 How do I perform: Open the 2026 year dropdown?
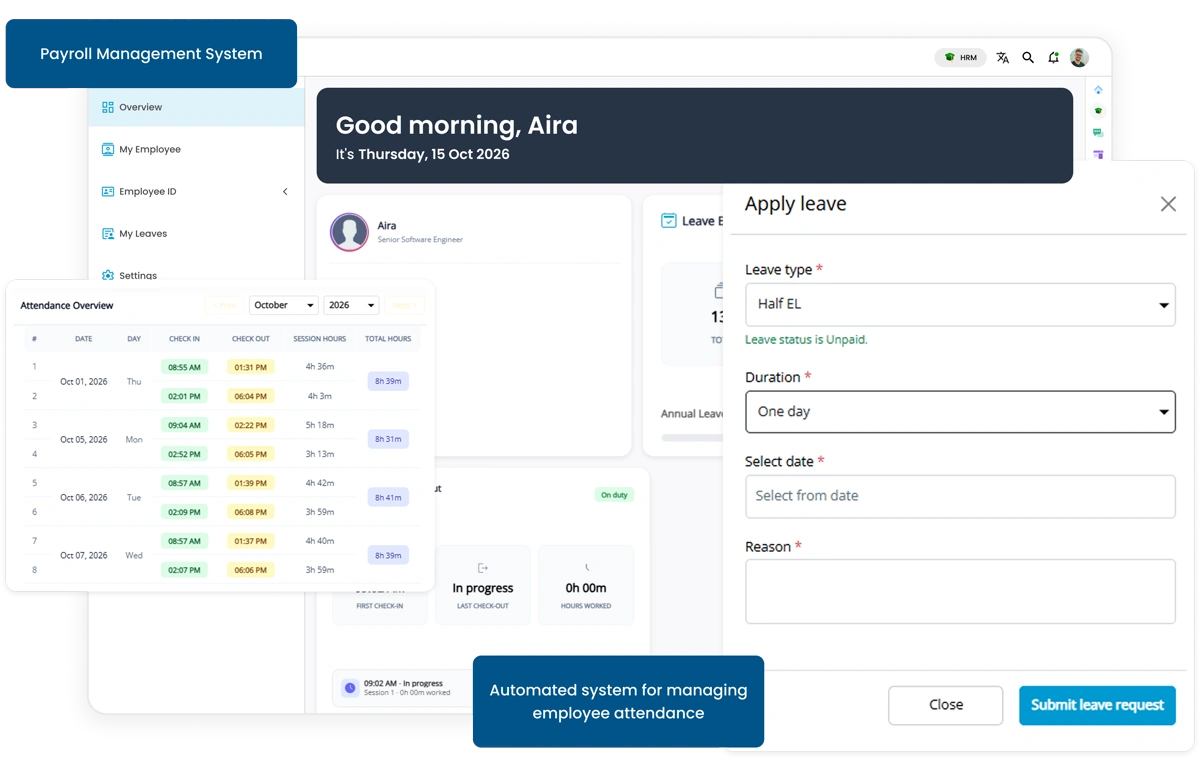click(351, 305)
